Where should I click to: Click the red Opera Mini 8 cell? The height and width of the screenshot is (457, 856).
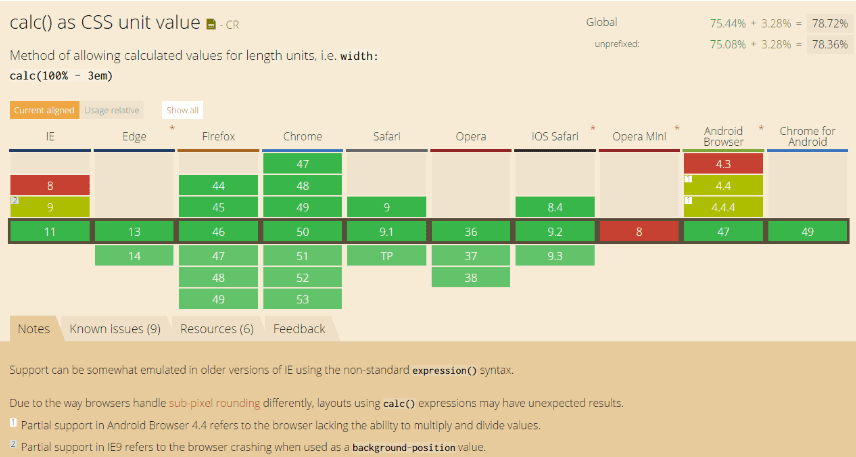639,232
